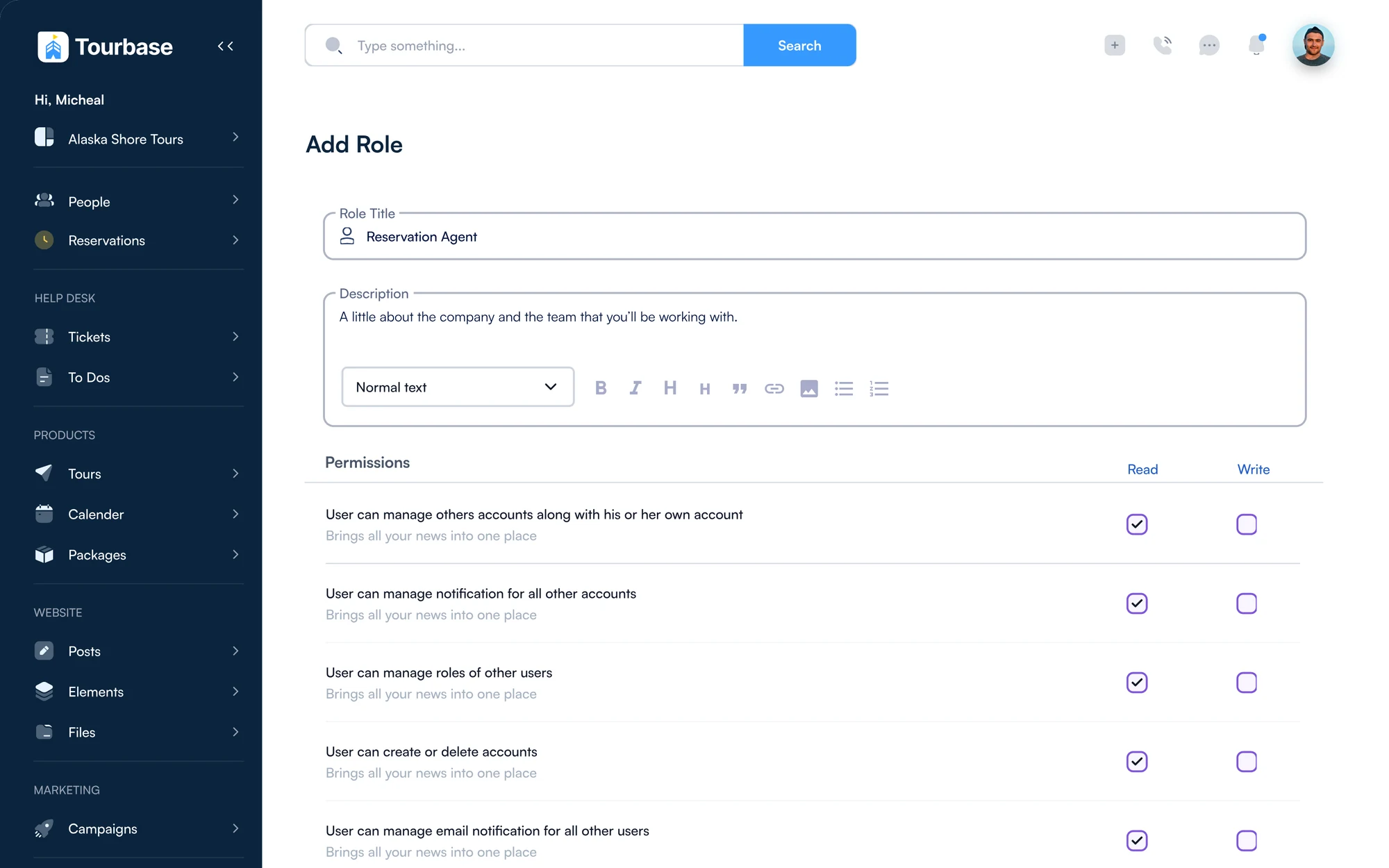Uncheck Read for manage notification permission

(1137, 603)
